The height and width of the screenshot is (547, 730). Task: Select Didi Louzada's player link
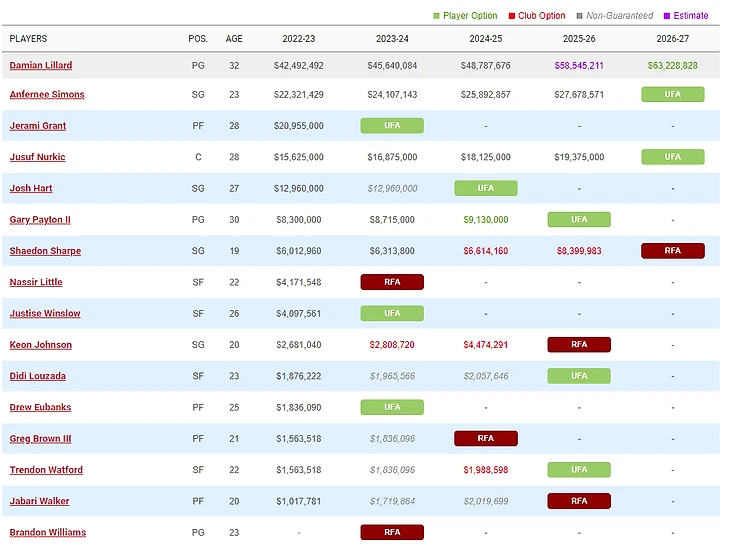(38, 376)
